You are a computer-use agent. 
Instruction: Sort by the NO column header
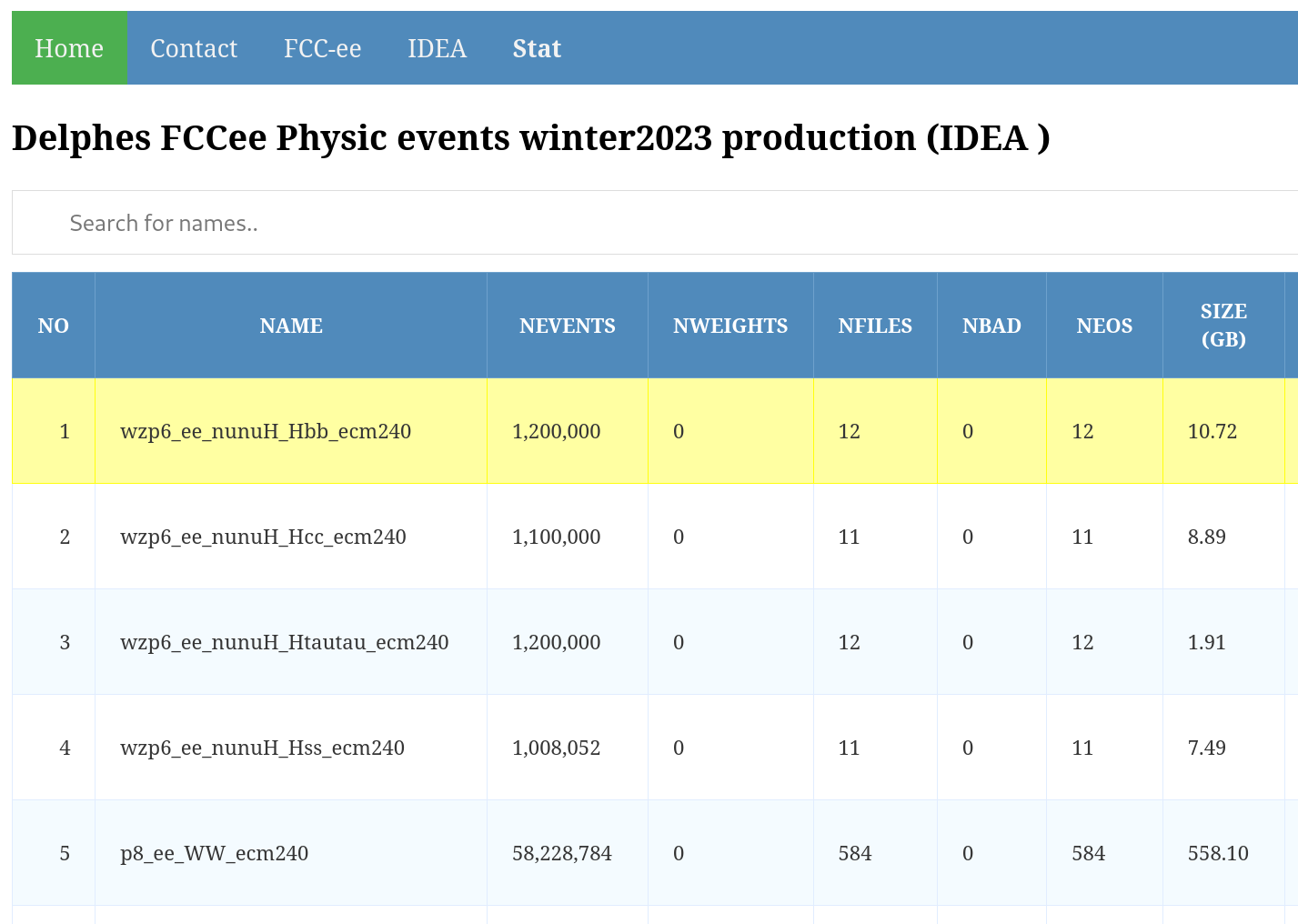[54, 326]
